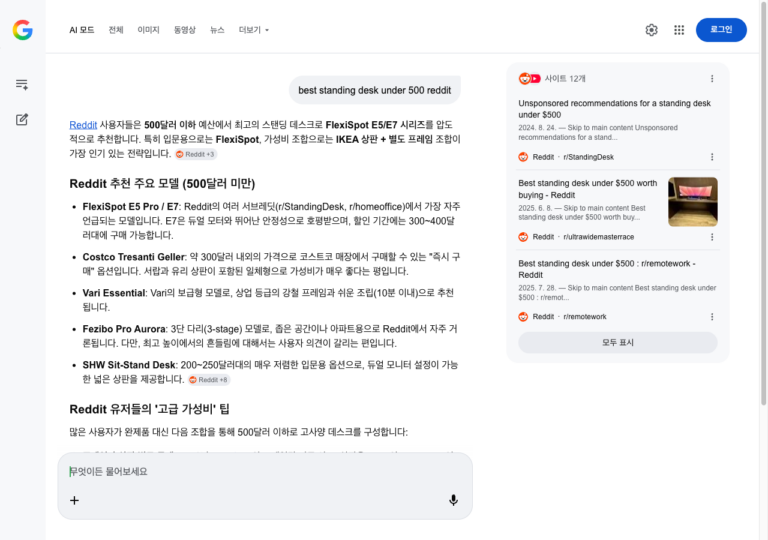The height and width of the screenshot is (540, 768).
Task: Click the r/ultrawidemasterrace subreddit label
Action: pyautogui.click(x=599, y=237)
